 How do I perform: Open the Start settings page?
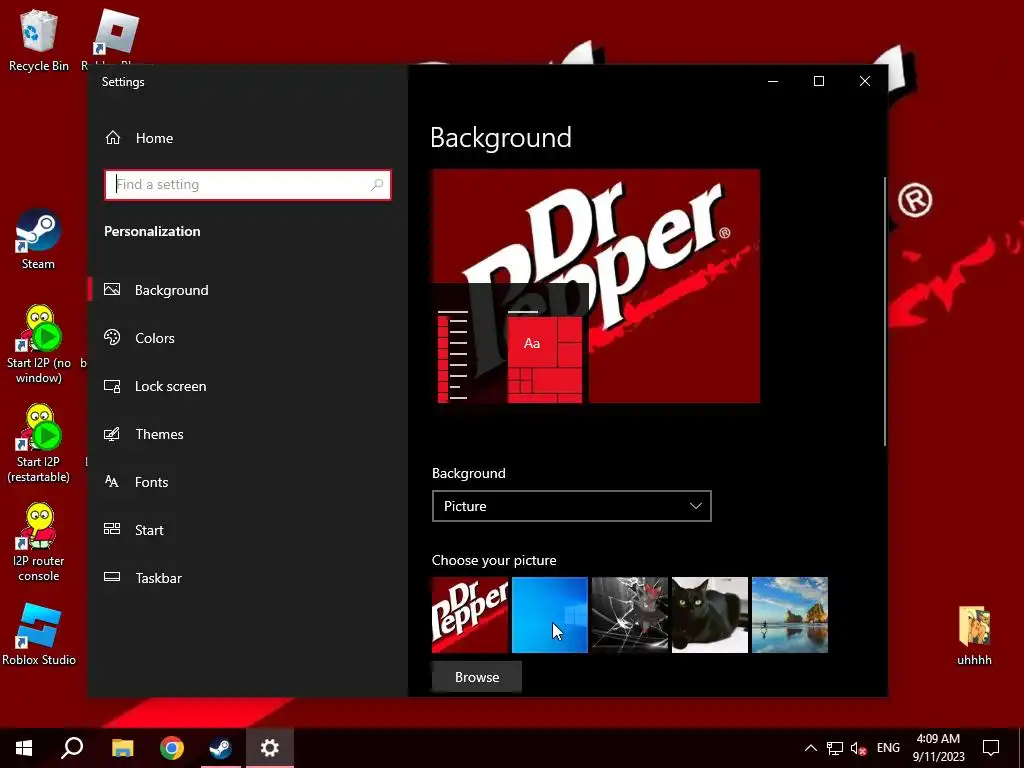pyautogui.click(x=149, y=530)
